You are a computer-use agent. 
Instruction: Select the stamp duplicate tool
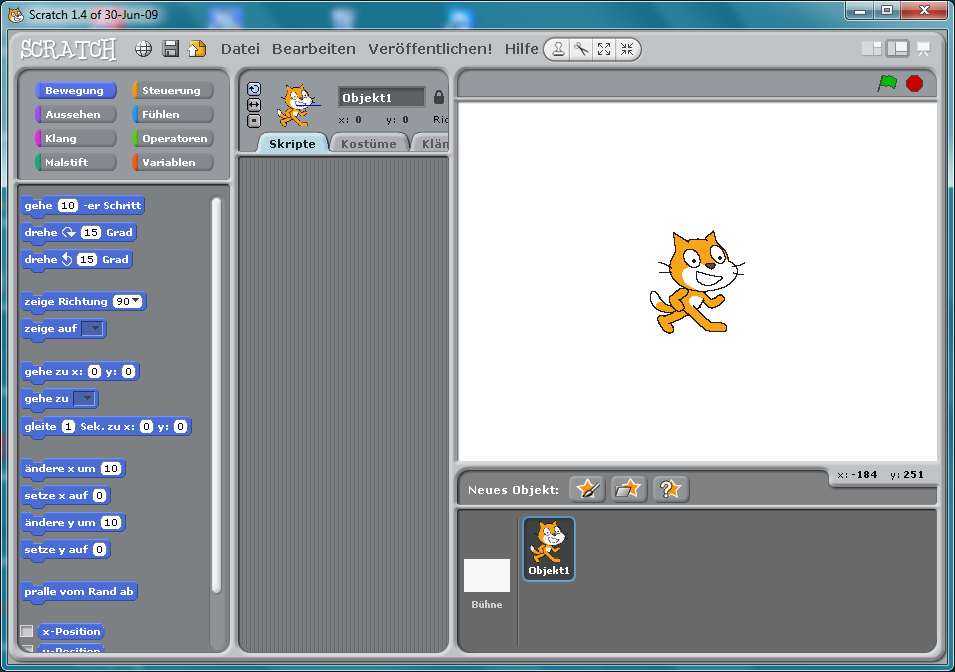[x=558, y=49]
